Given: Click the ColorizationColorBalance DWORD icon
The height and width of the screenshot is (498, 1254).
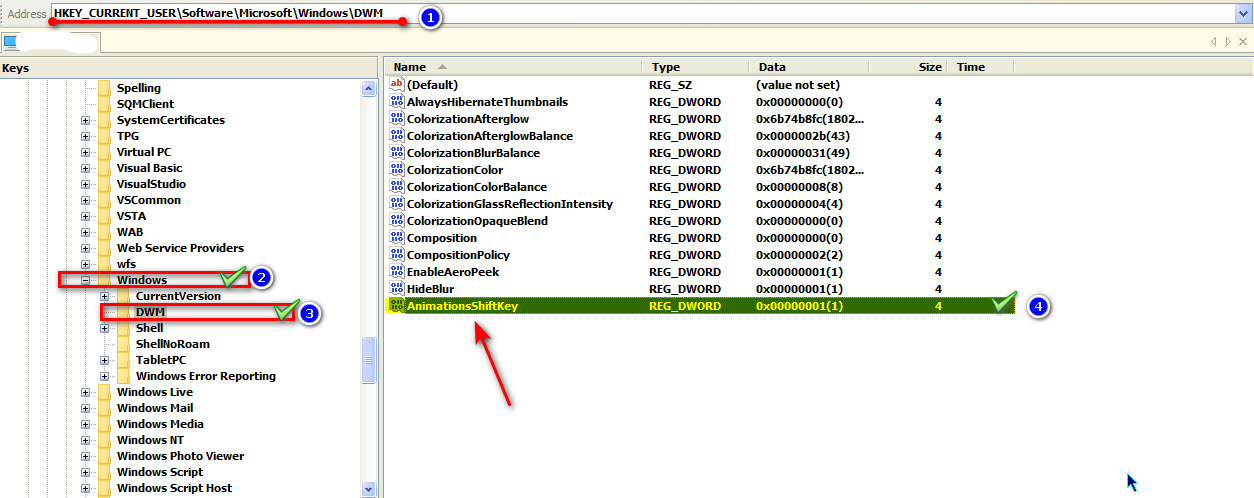Looking at the screenshot, I should point(396,187).
